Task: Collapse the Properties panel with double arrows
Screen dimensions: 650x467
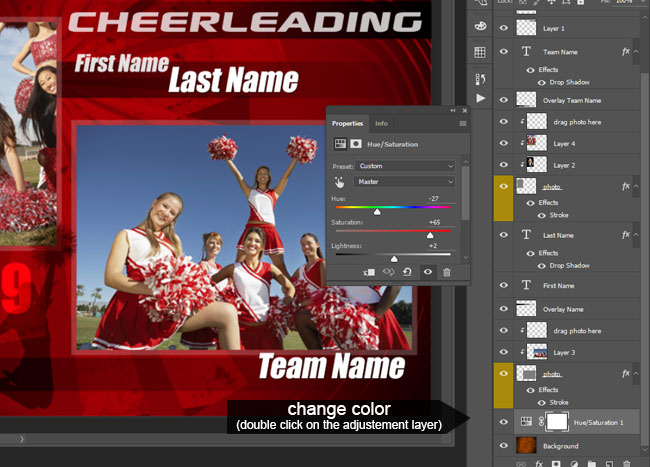Action: [x=453, y=111]
